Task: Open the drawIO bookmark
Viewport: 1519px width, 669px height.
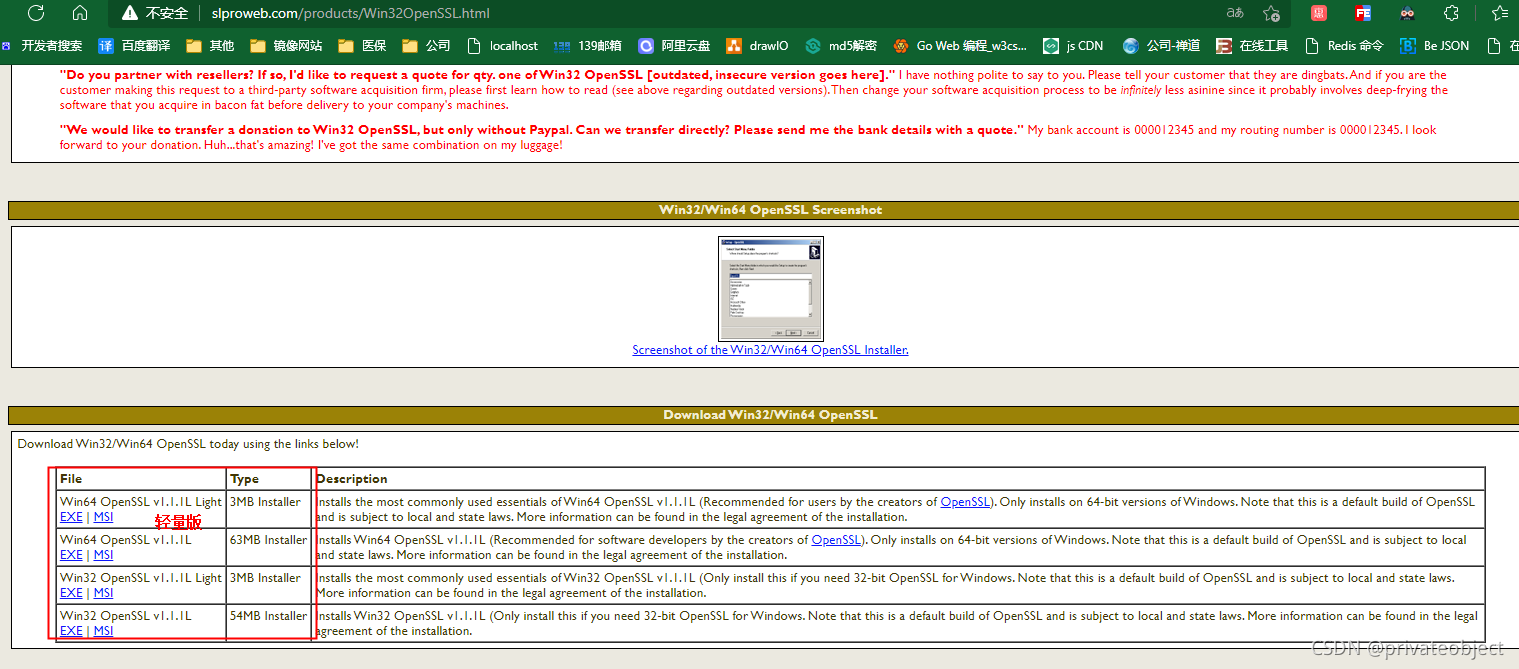Action: [758, 46]
